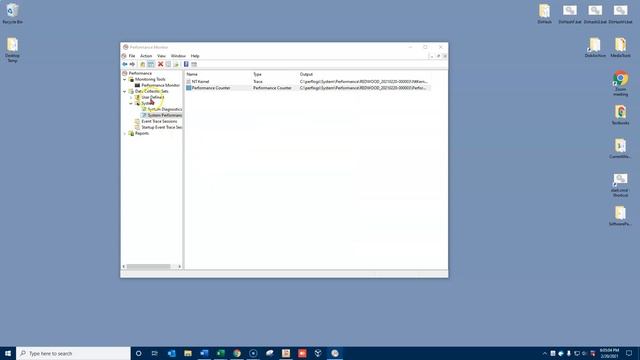Select the Performance Counter row name

pyautogui.click(x=211, y=88)
